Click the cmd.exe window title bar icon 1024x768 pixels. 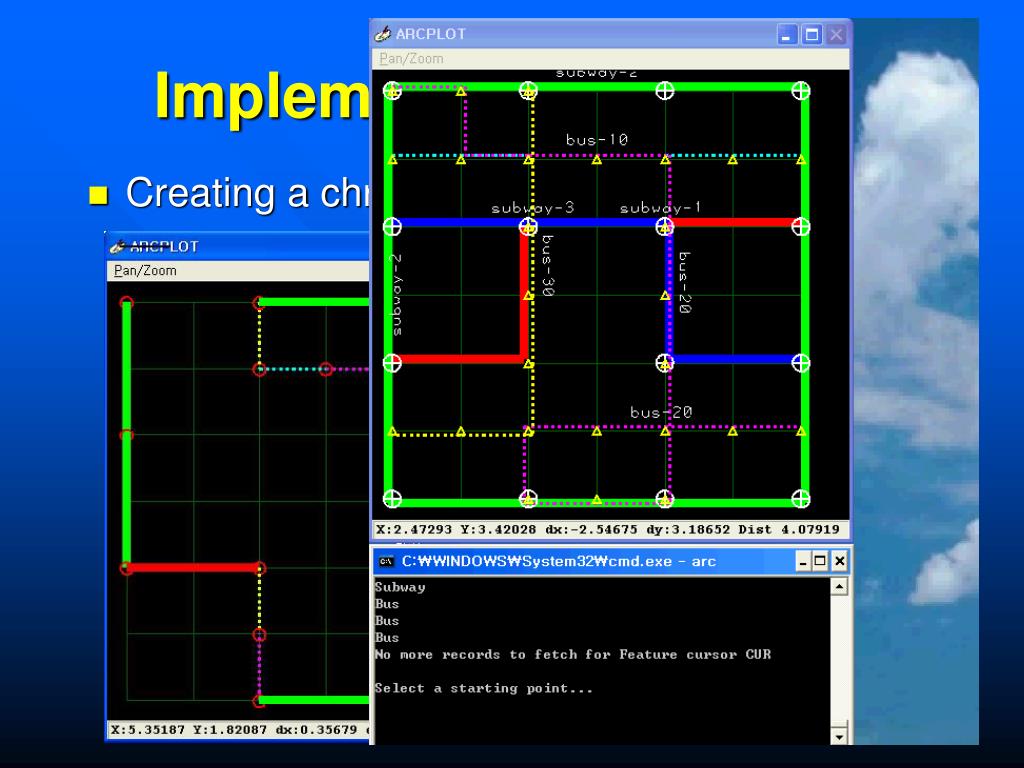386,561
